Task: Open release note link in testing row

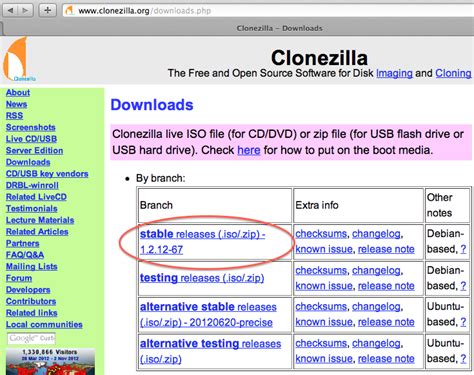Action: pyautogui.click(x=386, y=286)
